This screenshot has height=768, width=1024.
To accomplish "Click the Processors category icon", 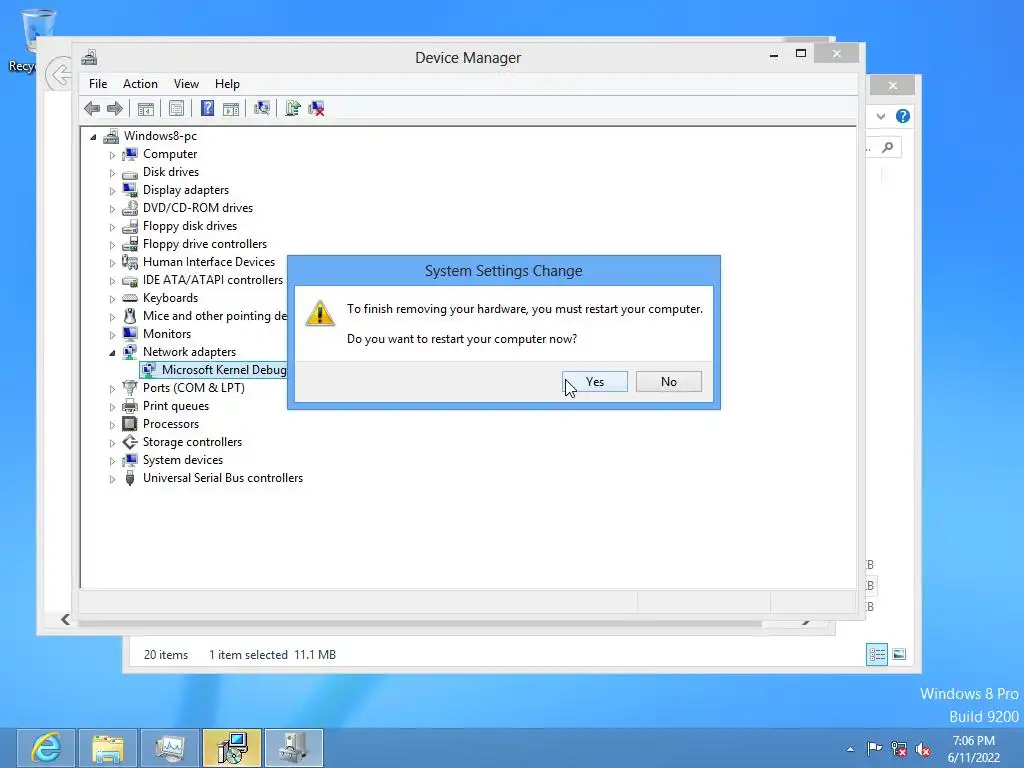I will pyautogui.click(x=130, y=424).
